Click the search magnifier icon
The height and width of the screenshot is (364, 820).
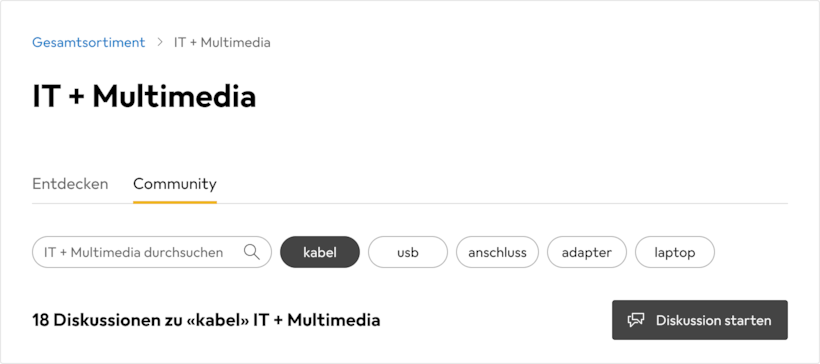pos(252,252)
